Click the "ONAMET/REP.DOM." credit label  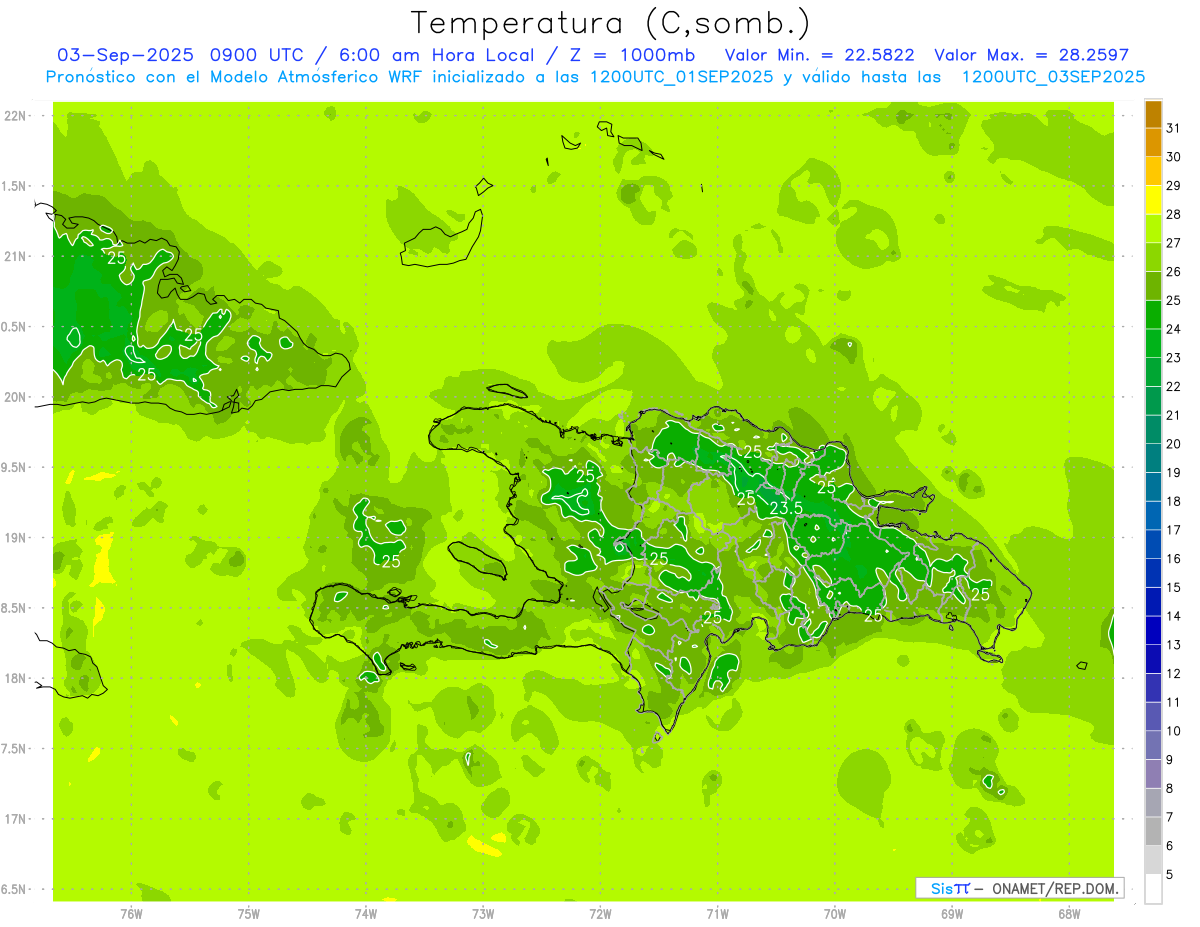coord(1053,888)
